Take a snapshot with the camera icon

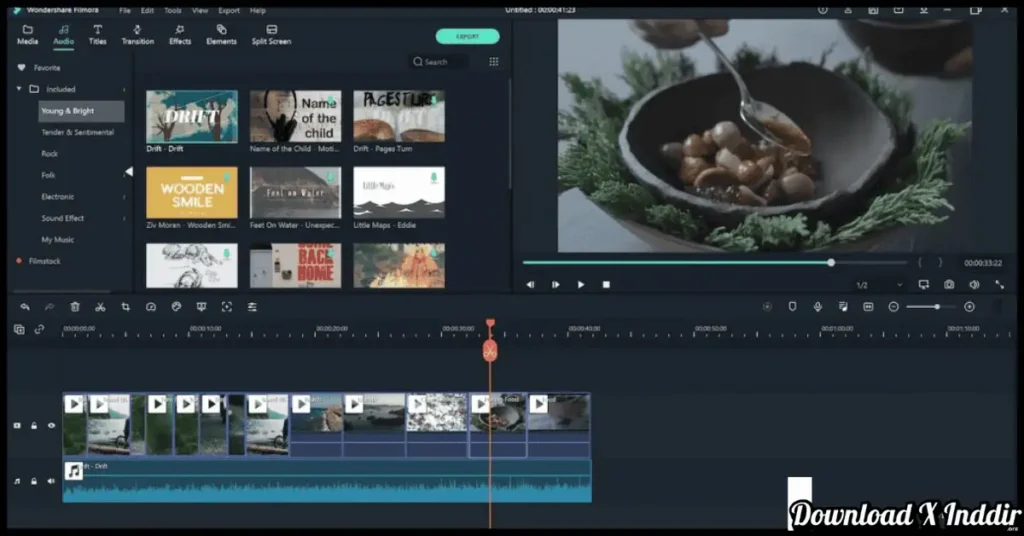949,285
